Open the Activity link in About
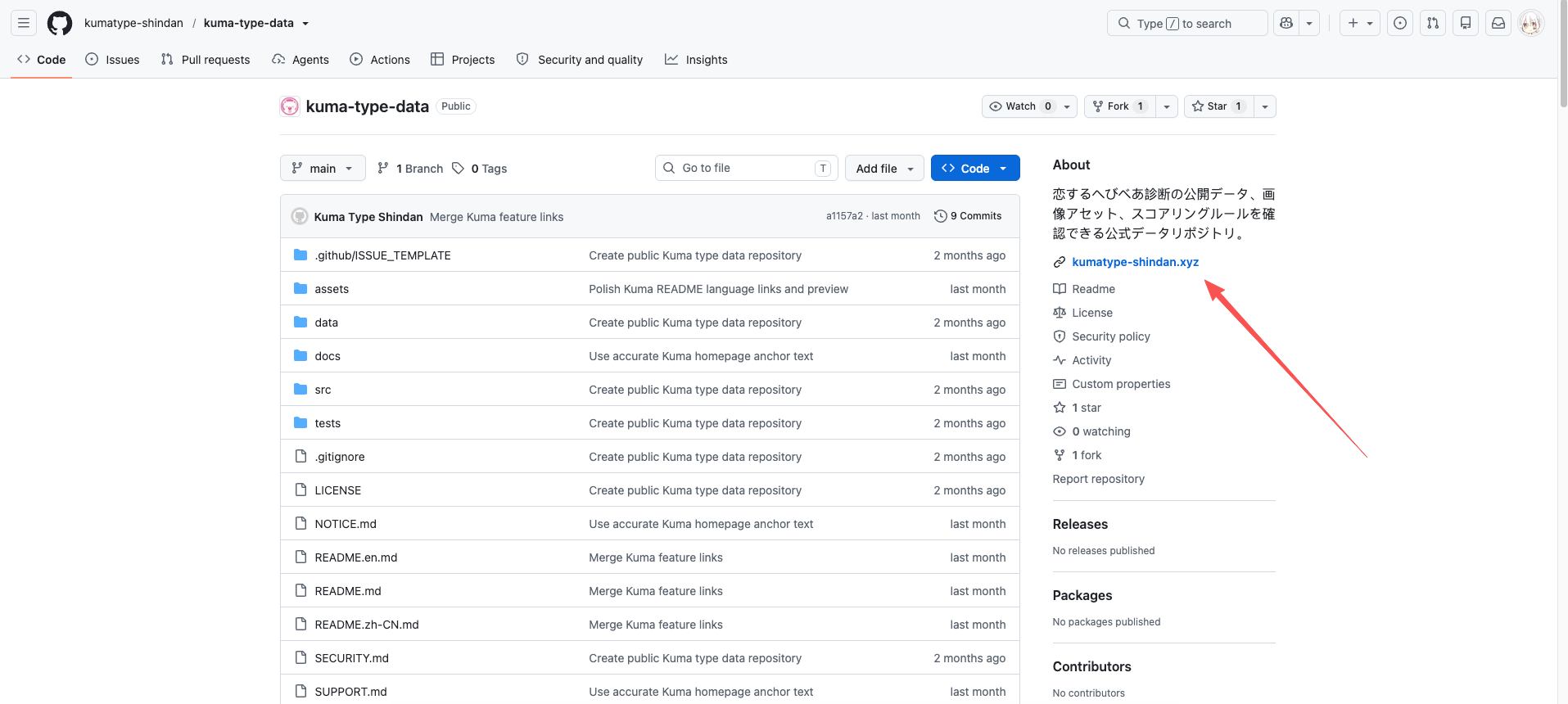Viewport: 1568px width, 704px height. click(x=1082, y=360)
